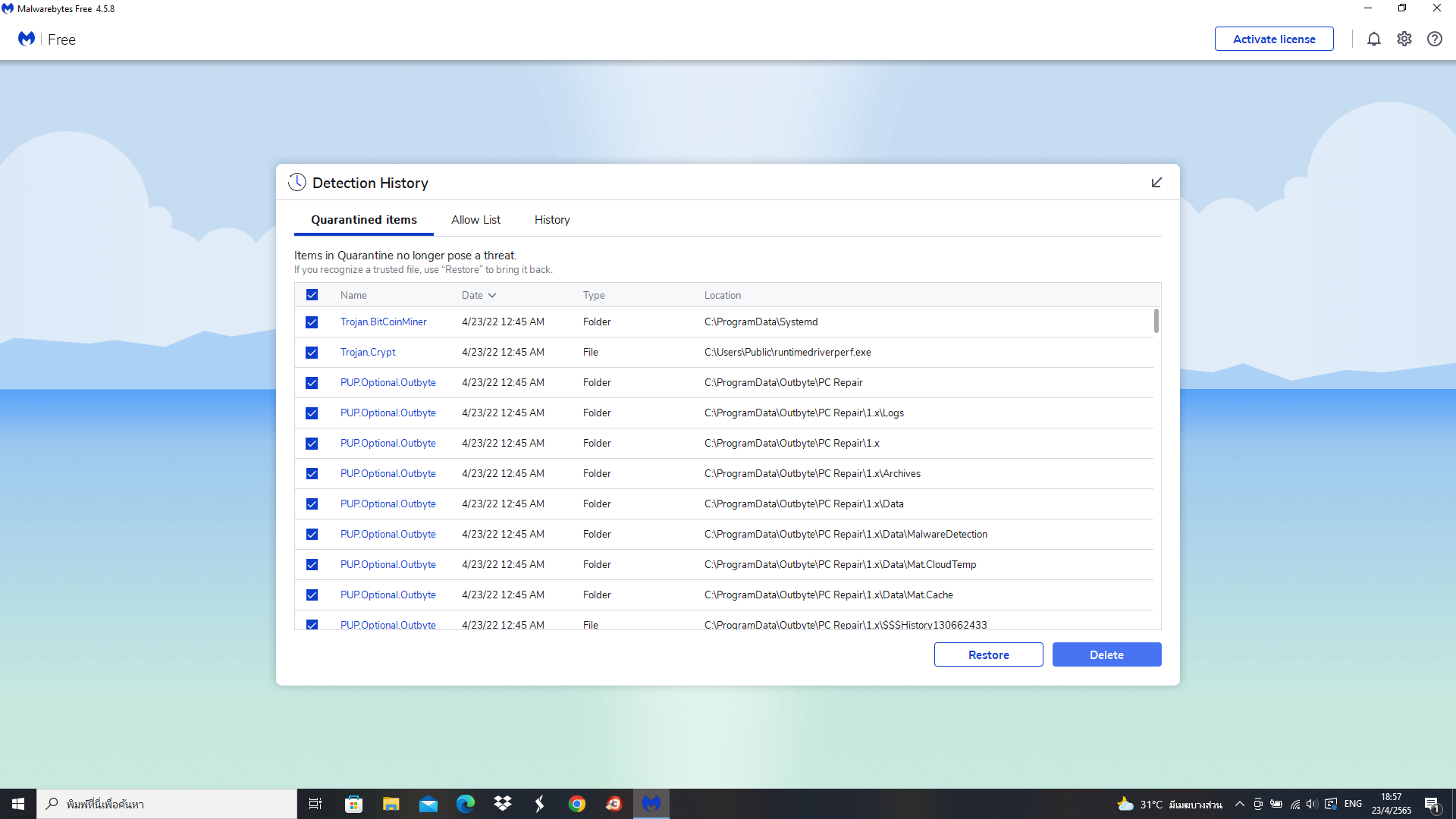Switch to the History tab
The width and height of the screenshot is (1456, 819).
coord(551,220)
